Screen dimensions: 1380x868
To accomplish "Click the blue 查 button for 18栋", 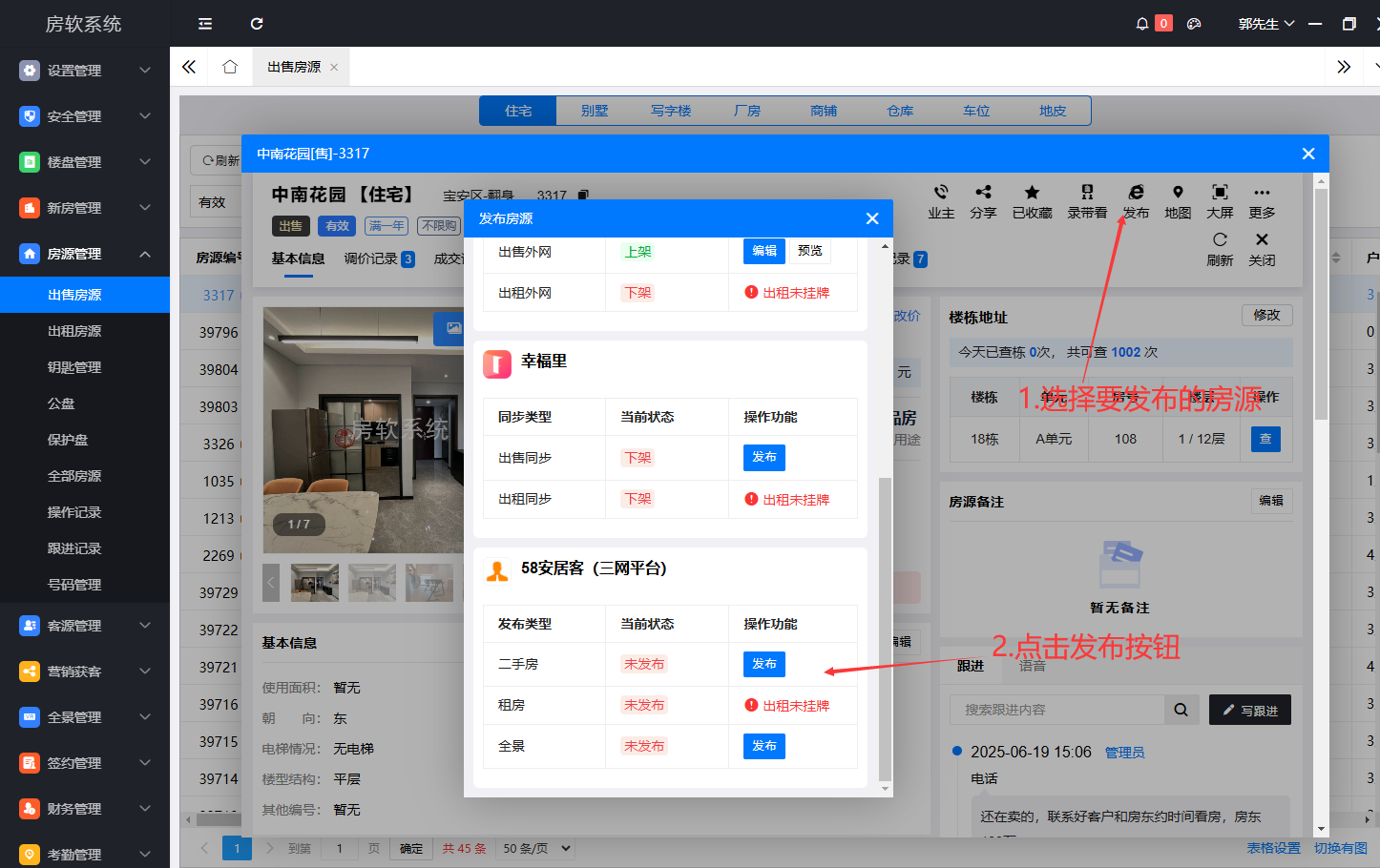I will (x=1265, y=439).
